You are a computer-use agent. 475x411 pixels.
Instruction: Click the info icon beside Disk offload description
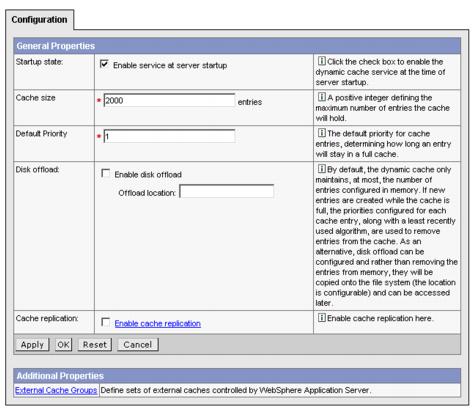click(x=321, y=169)
